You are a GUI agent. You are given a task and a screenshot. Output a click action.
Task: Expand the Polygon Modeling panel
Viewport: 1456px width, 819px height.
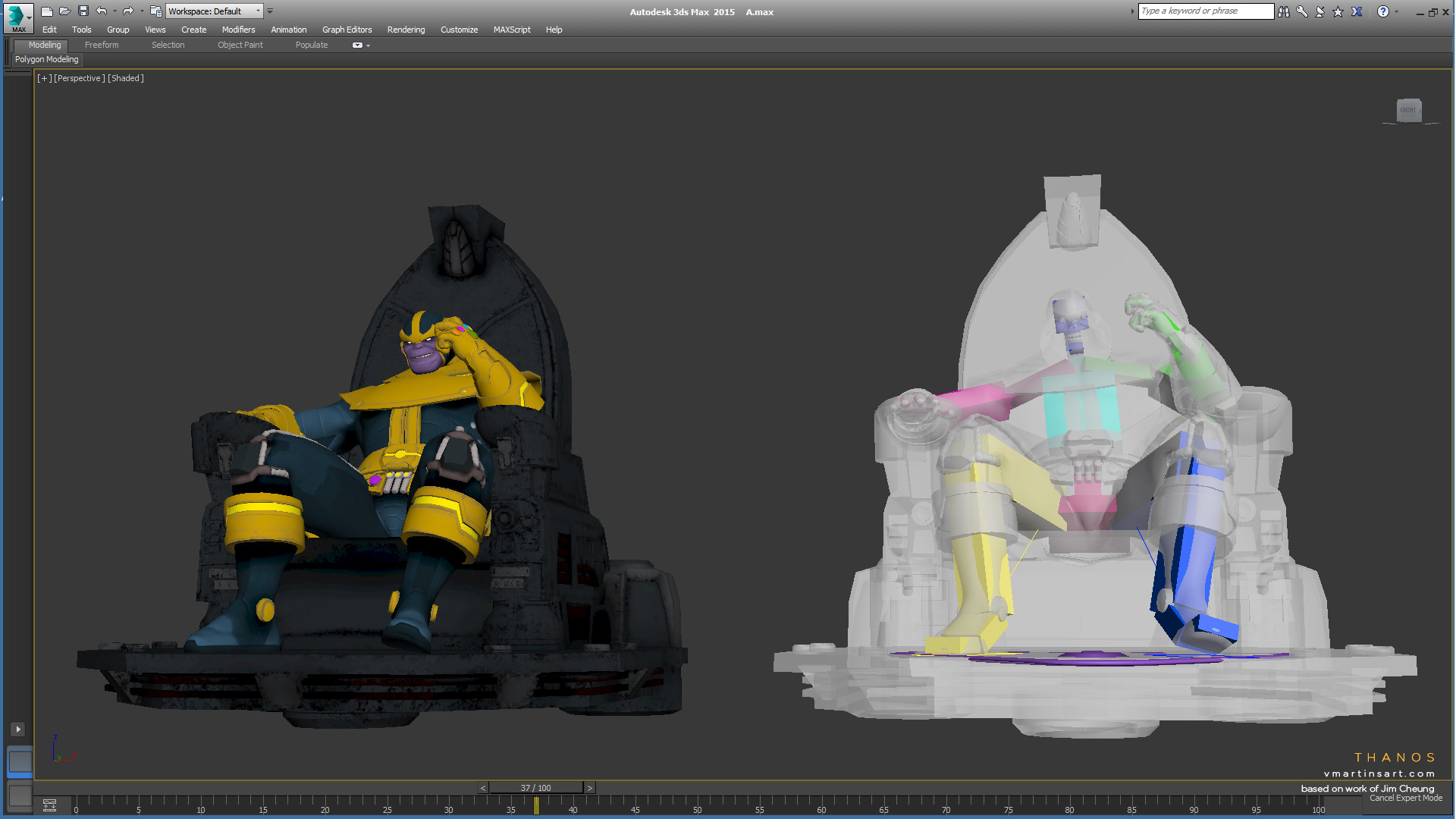(47, 59)
